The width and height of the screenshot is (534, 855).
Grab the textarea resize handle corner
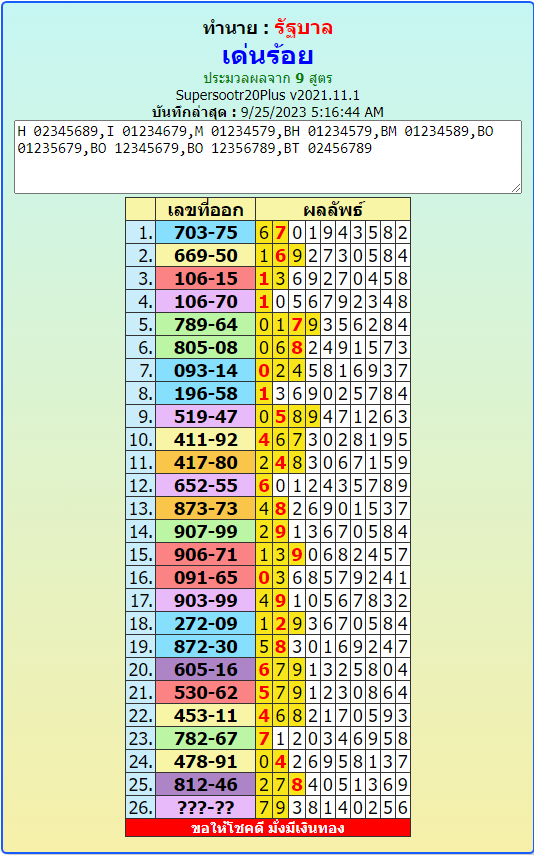pyautogui.click(x=516, y=188)
